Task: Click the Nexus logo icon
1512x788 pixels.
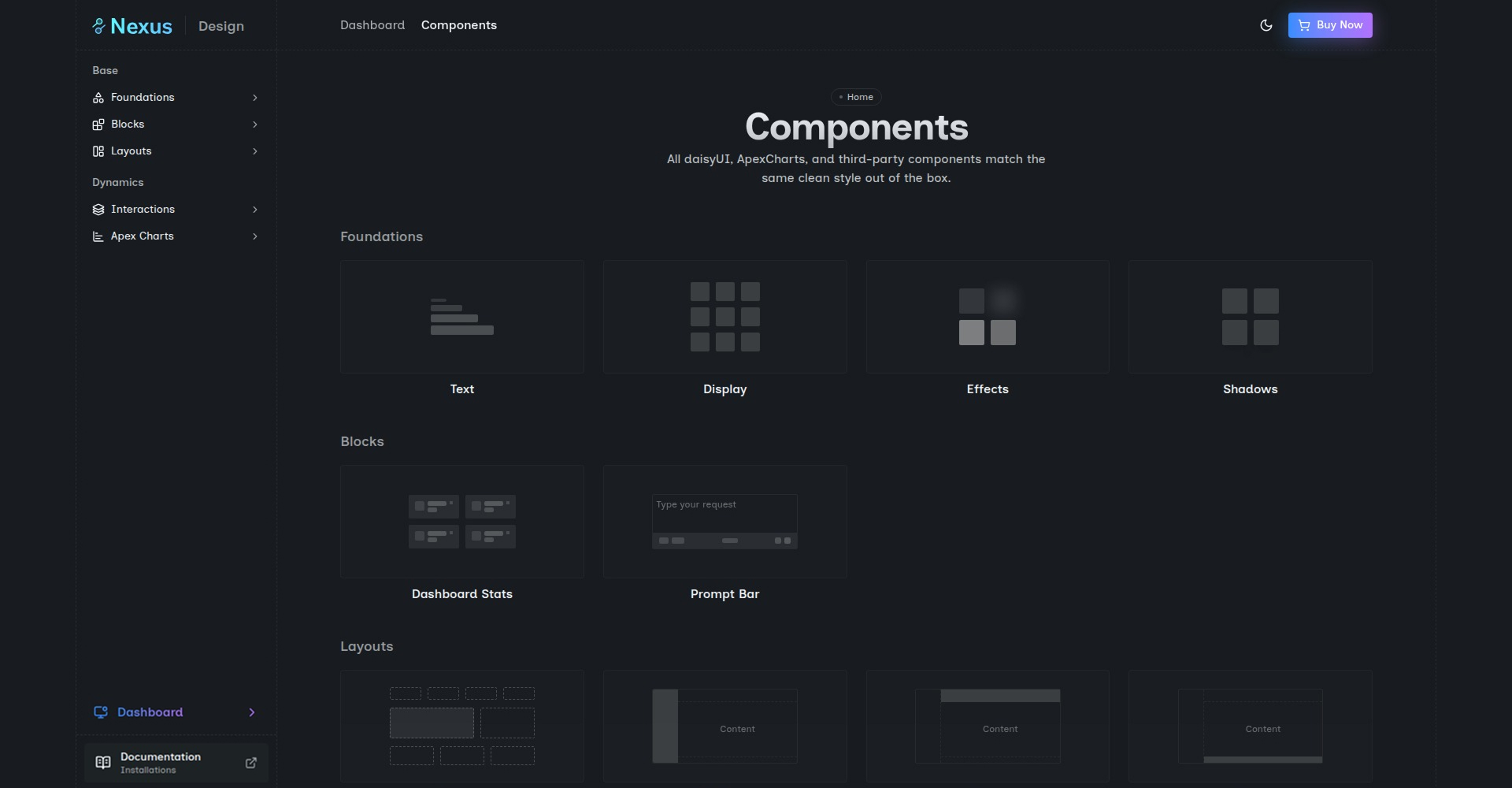Action: pyautogui.click(x=98, y=26)
